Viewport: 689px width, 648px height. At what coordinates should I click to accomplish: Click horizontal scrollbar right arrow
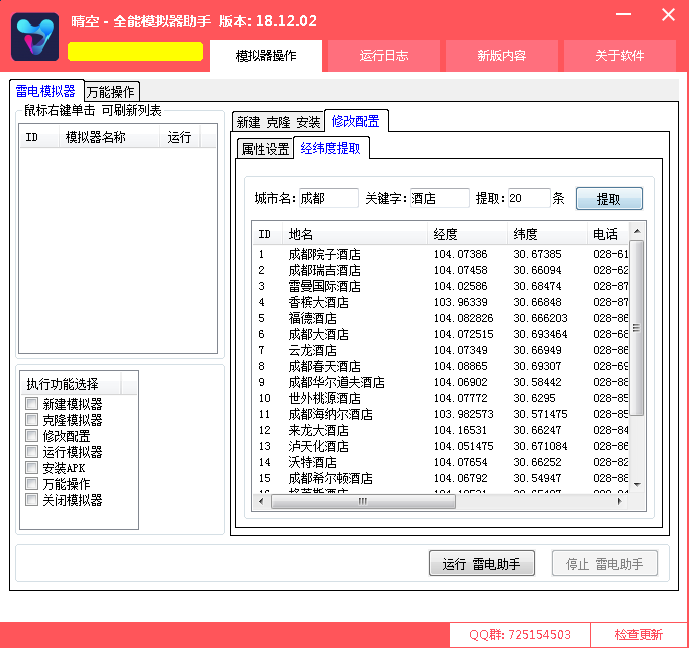pyautogui.click(x=620, y=501)
